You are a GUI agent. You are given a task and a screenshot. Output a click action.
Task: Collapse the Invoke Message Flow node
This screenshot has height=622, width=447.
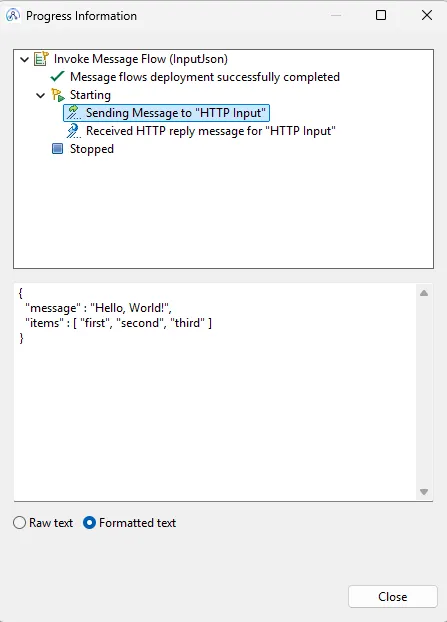(25, 60)
